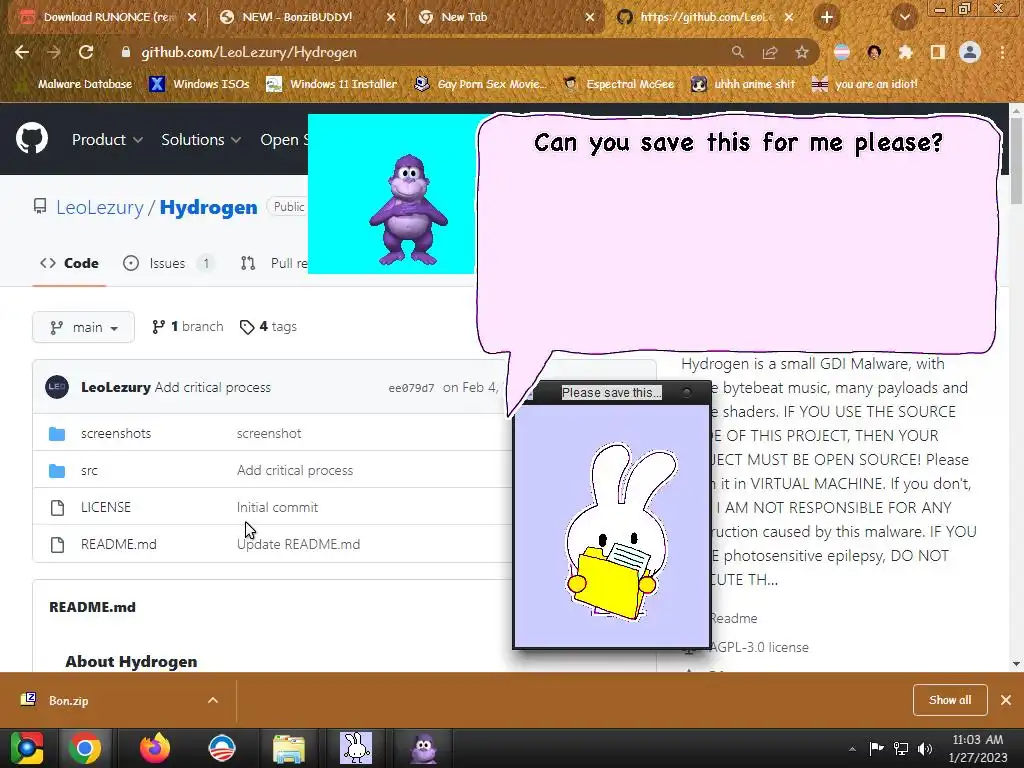Open the BonziBuddy taskbar icon
The height and width of the screenshot is (768, 1024).
pos(424,748)
